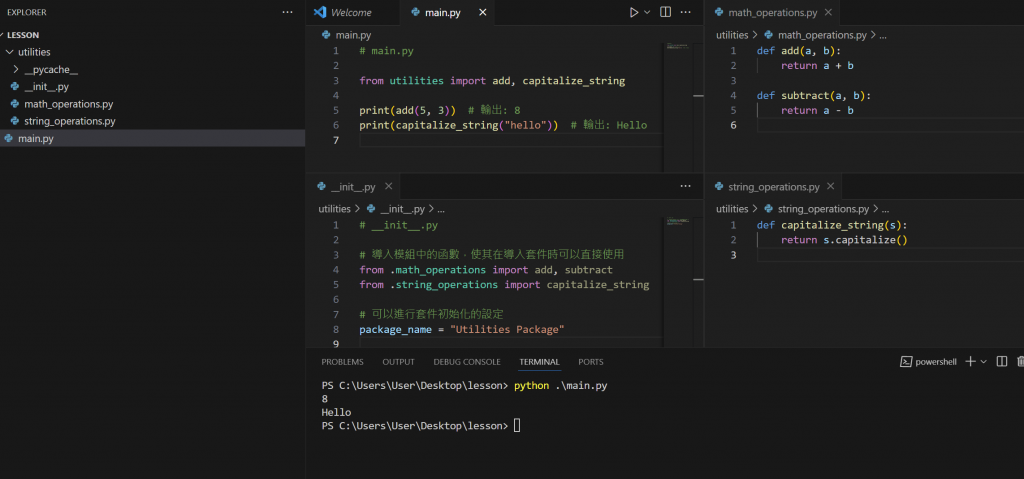This screenshot has height=479, width=1024.
Task: Create a new terminal with plus icon
Action: [x=970, y=361]
